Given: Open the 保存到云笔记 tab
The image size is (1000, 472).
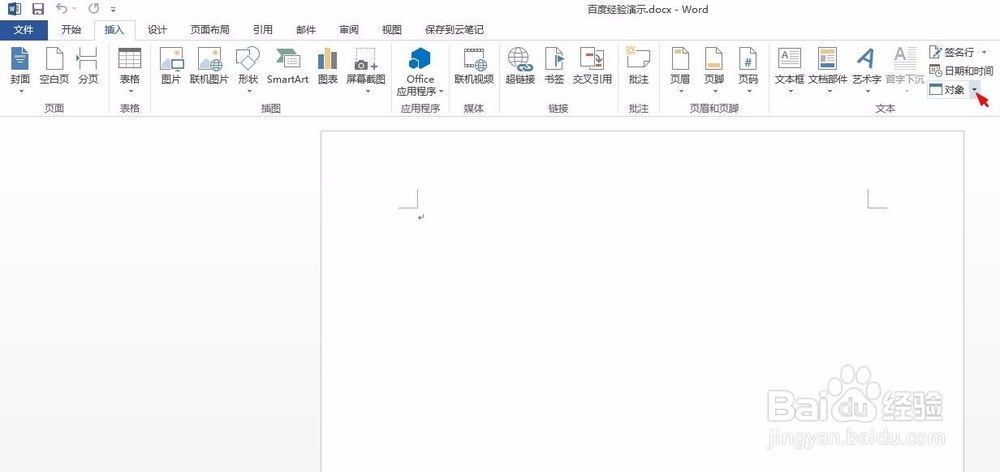Looking at the screenshot, I should (x=454, y=29).
